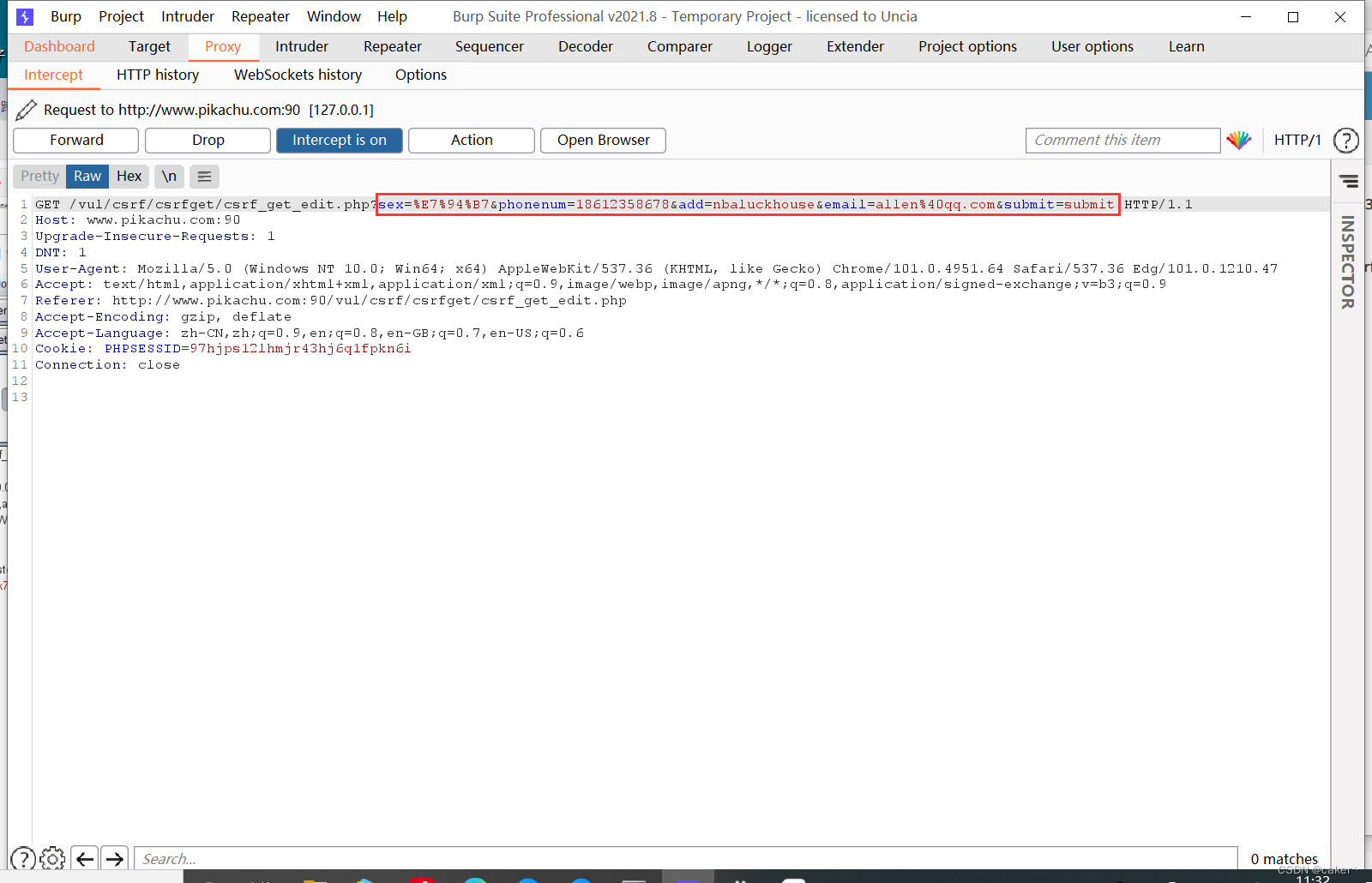The height and width of the screenshot is (883, 1372).
Task: Switch to the Target tab
Action: pyautogui.click(x=149, y=47)
